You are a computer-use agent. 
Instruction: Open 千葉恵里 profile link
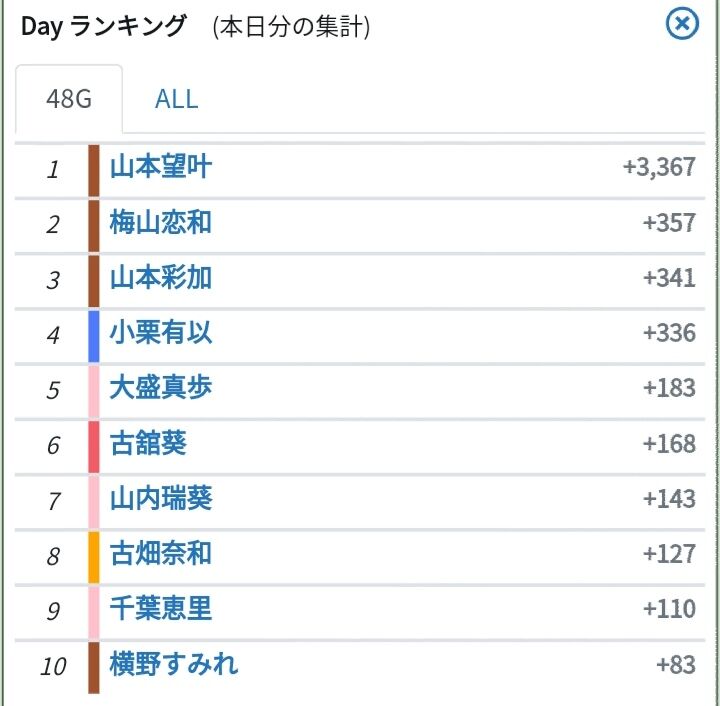[160, 609]
